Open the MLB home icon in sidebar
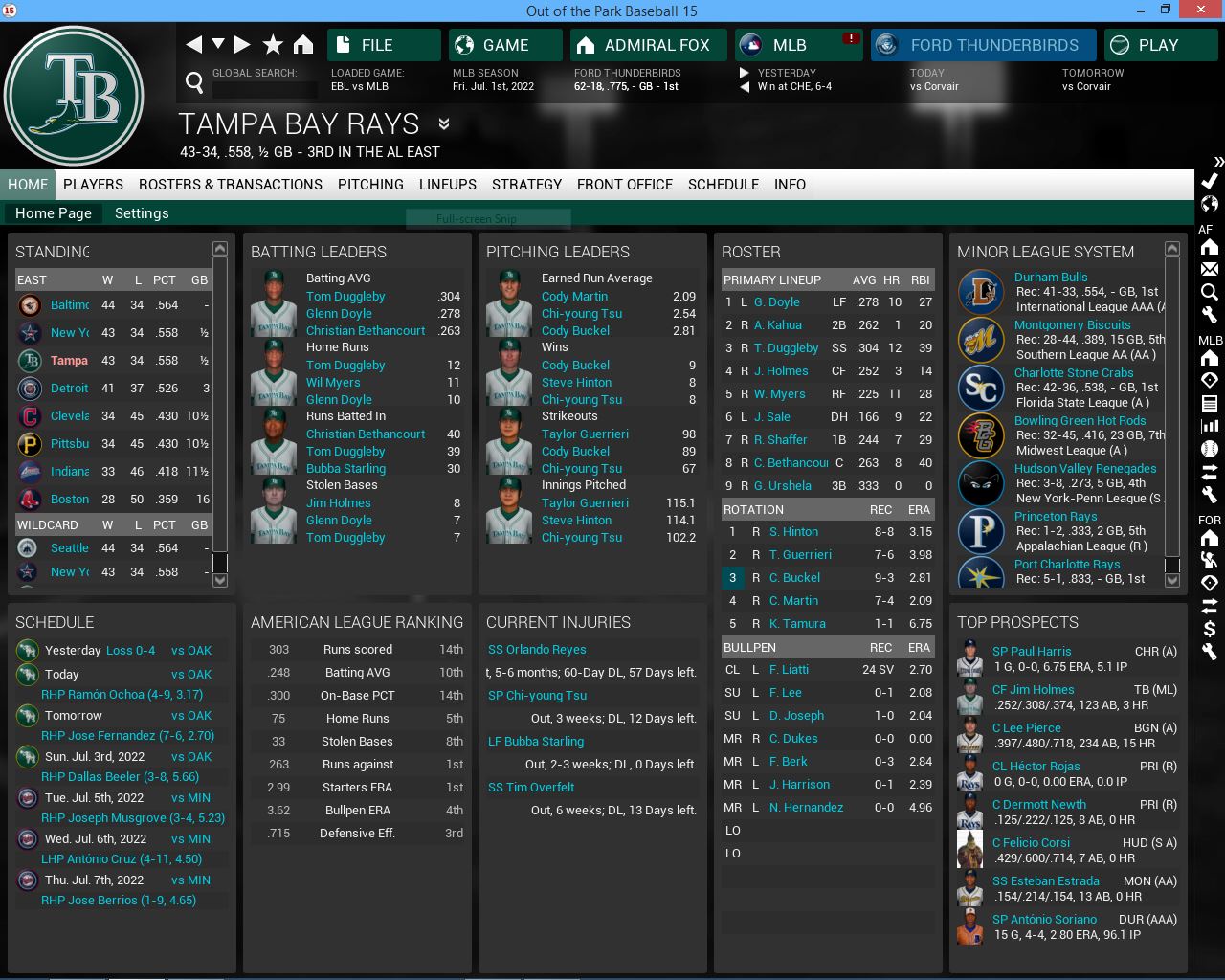 (1210, 358)
